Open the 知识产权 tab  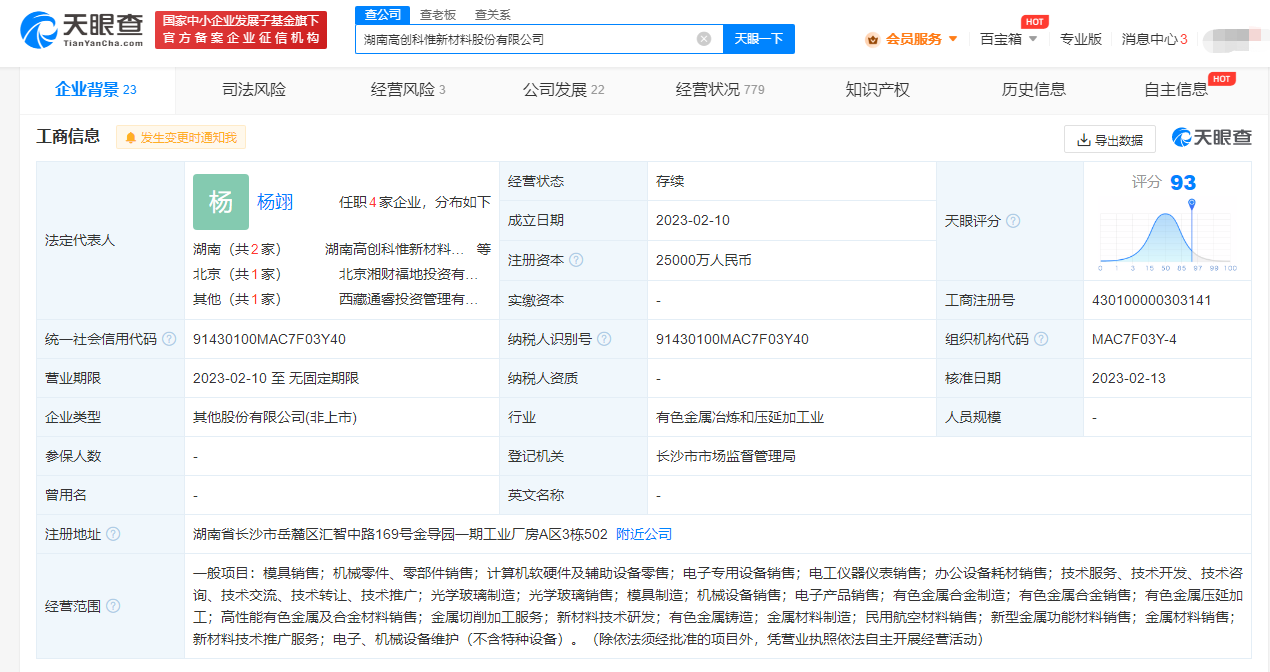tap(877, 90)
